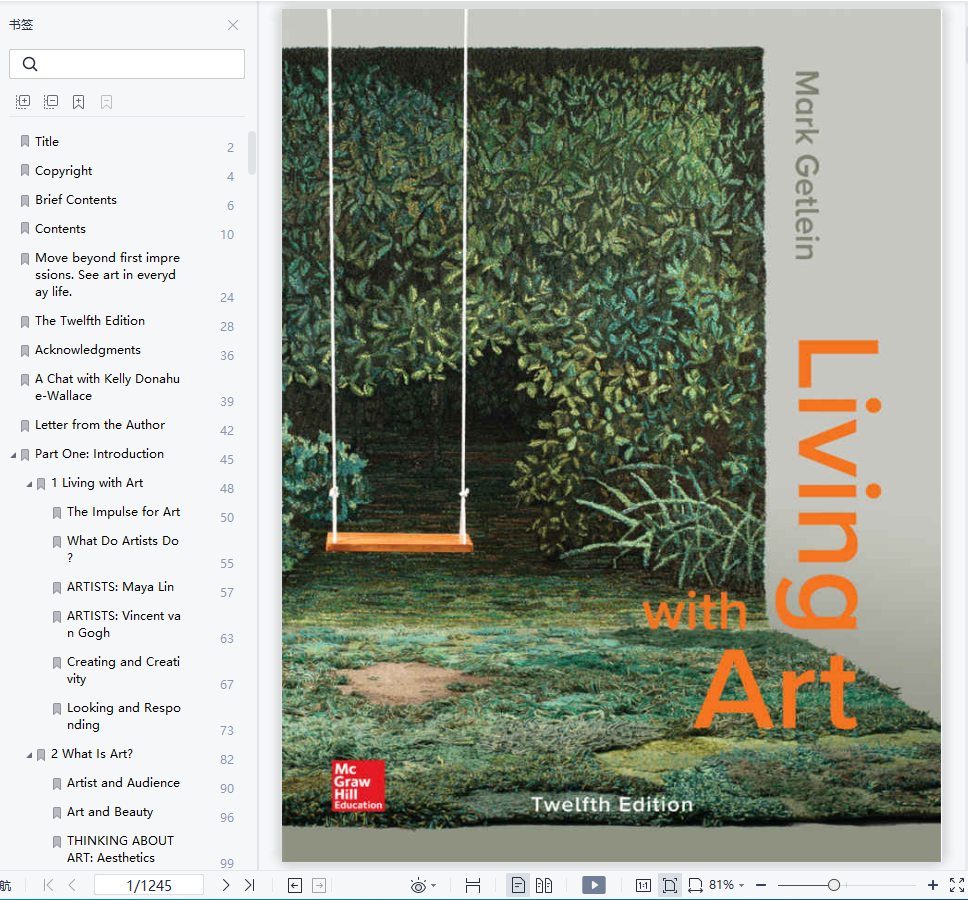Open 'A Chat with Kelly Donahue-Wallace' bookmark
This screenshot has width=968, height=900.
coord(107,387)
